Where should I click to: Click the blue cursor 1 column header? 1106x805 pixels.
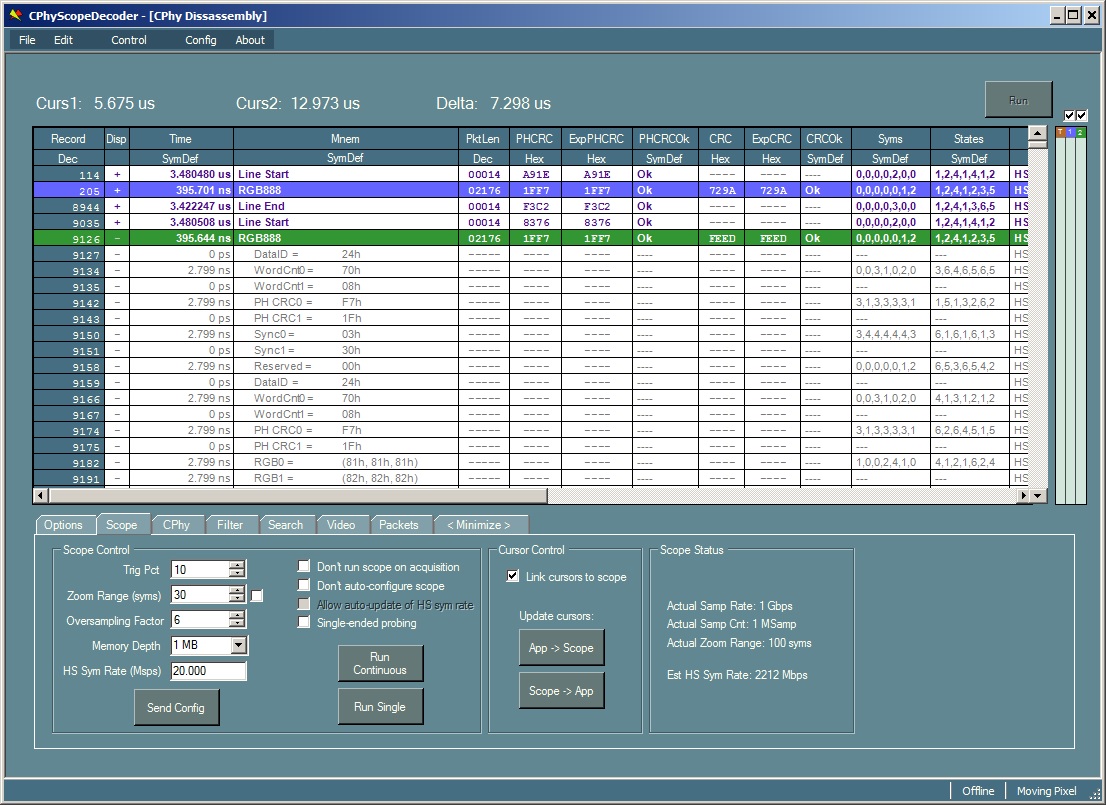pyautogui.click(x=1070, y=132)
